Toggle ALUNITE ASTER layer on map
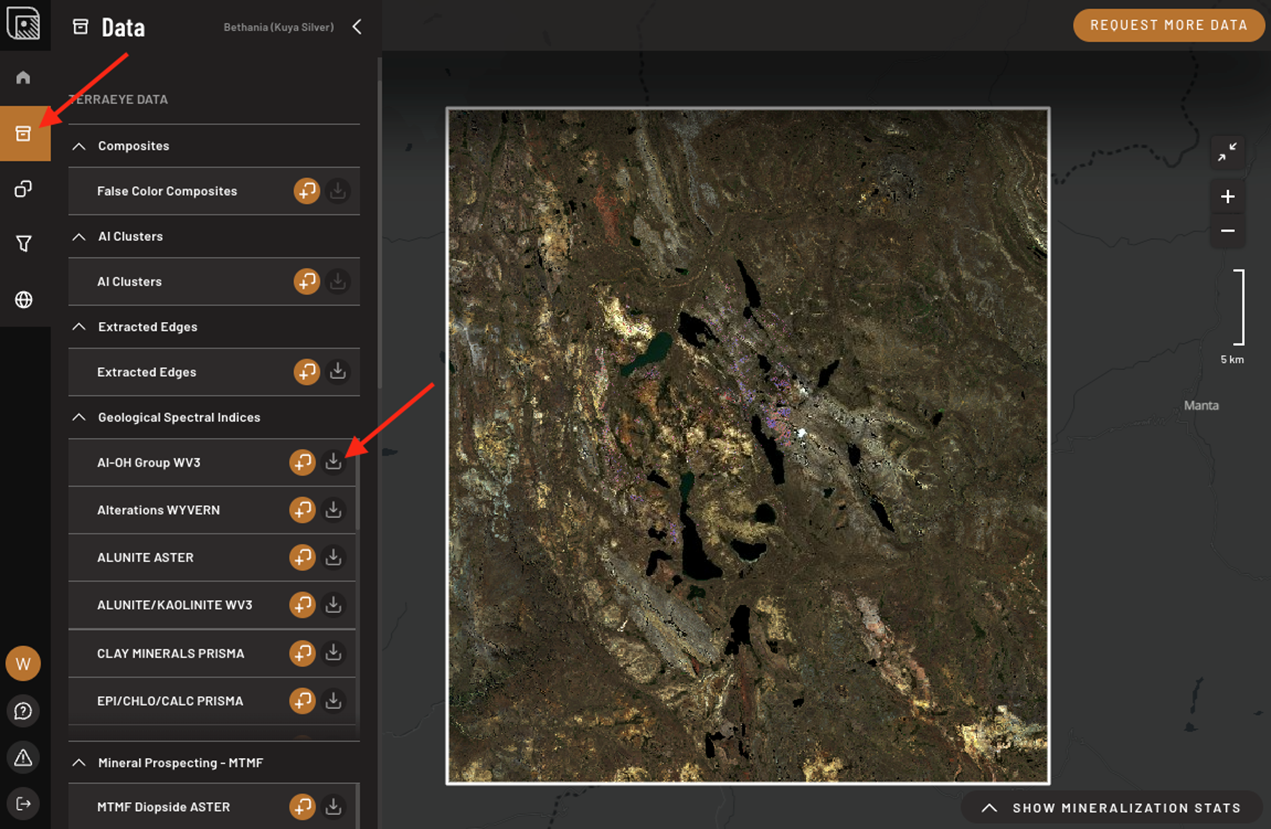The width and height of the screenshot is (1271, 829). [302, 557]
